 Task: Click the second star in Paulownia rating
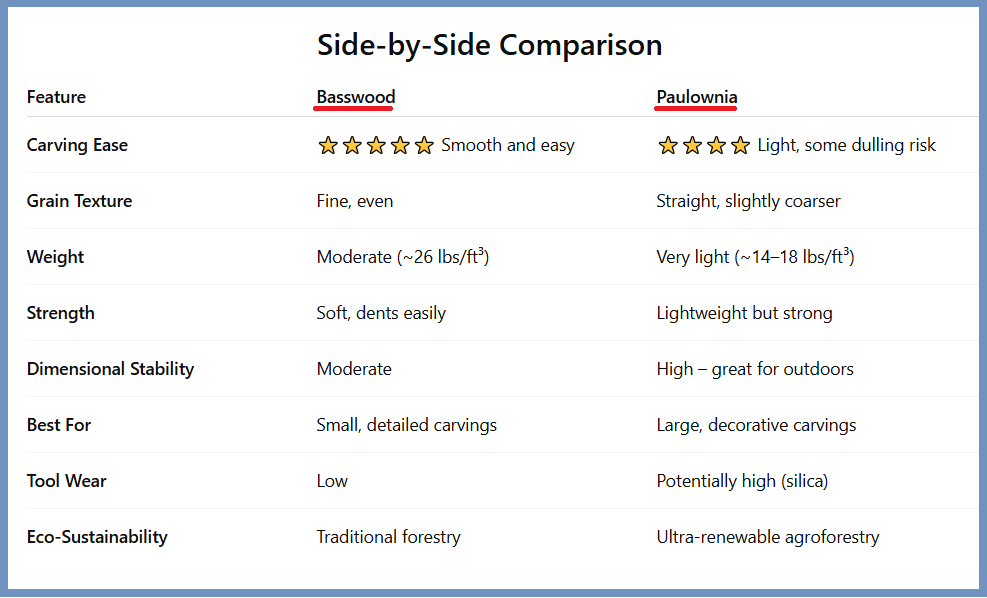pos(692,146)
